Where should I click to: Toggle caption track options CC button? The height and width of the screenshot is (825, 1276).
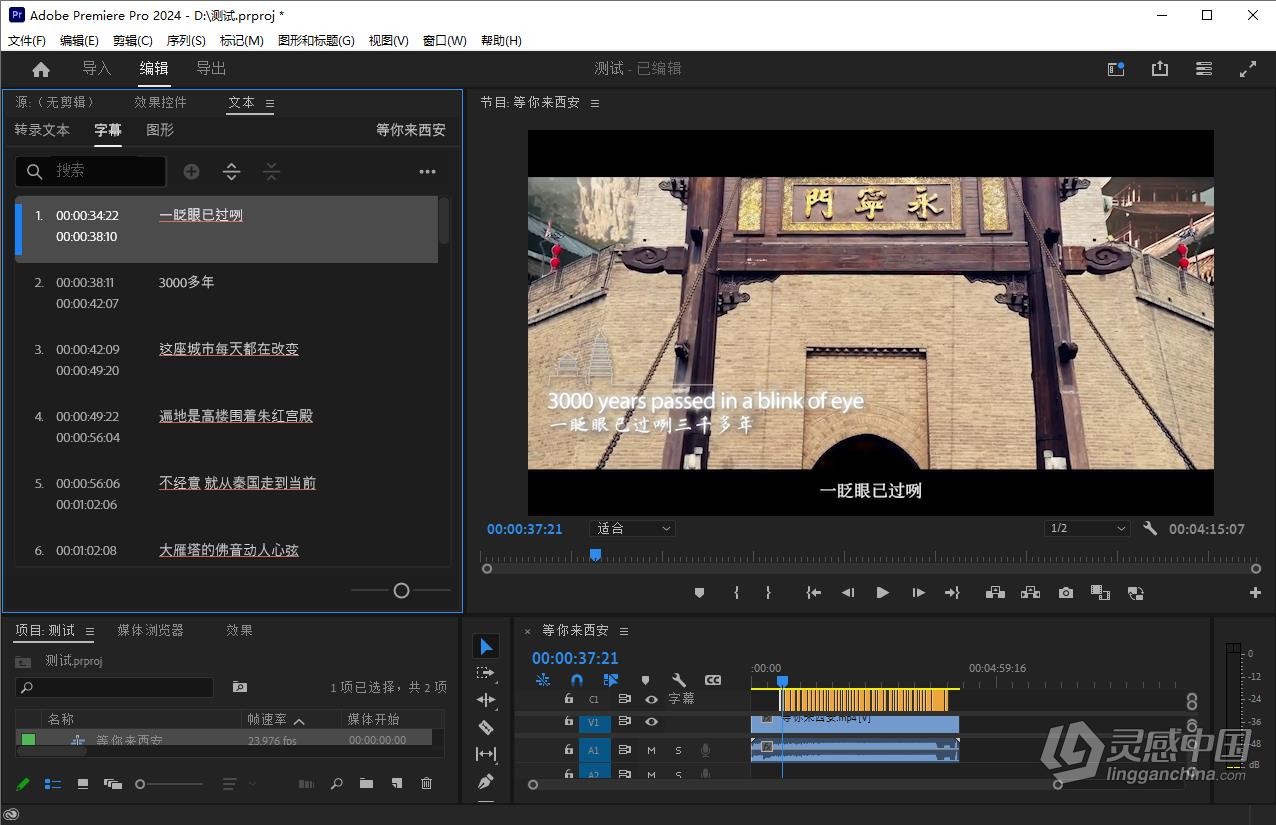(713, 680)
